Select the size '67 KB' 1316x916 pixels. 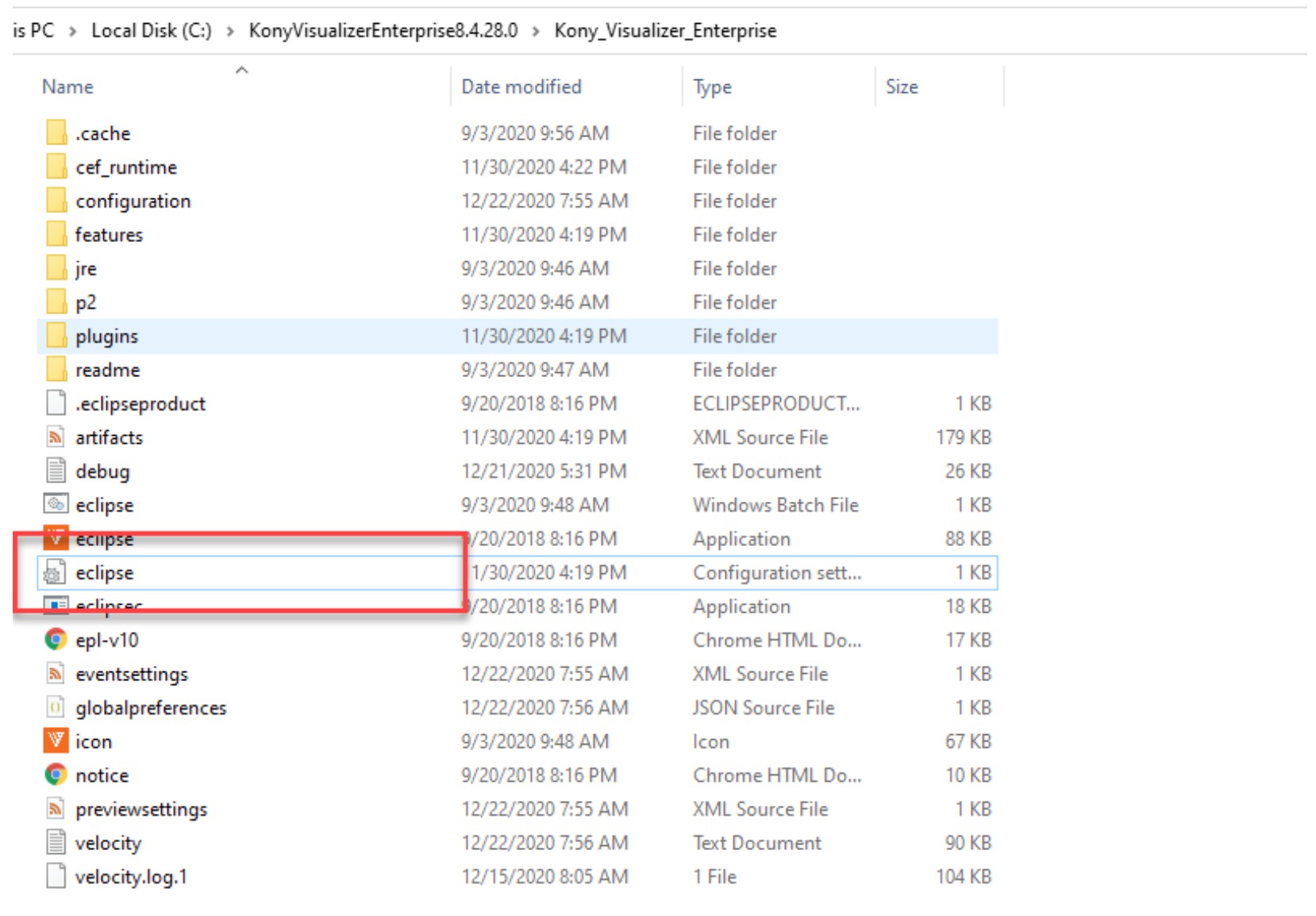tap(968, 741)
